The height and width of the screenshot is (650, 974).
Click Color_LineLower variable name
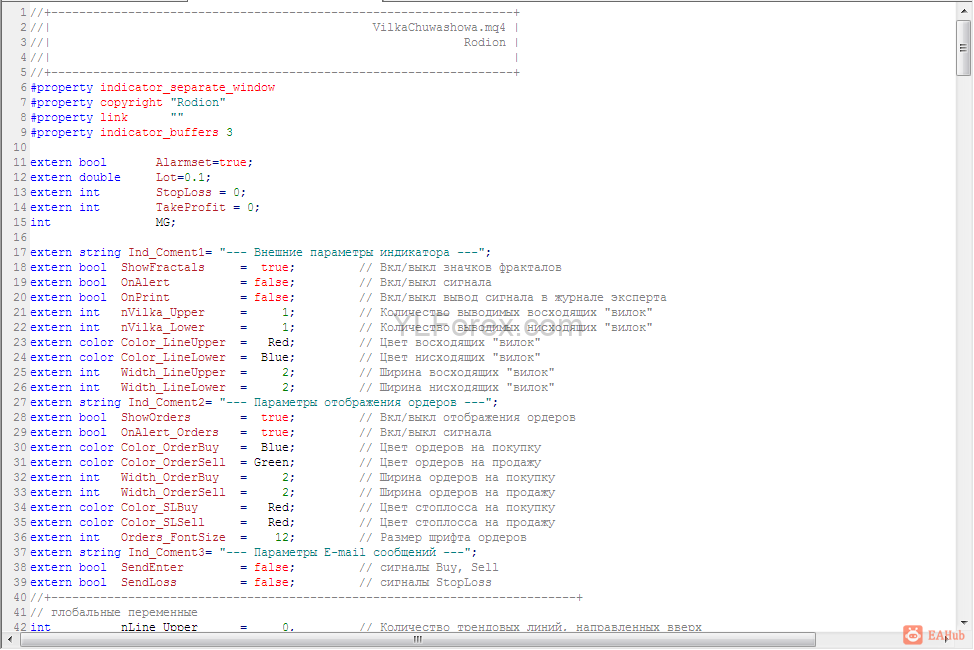click(173, 357)
